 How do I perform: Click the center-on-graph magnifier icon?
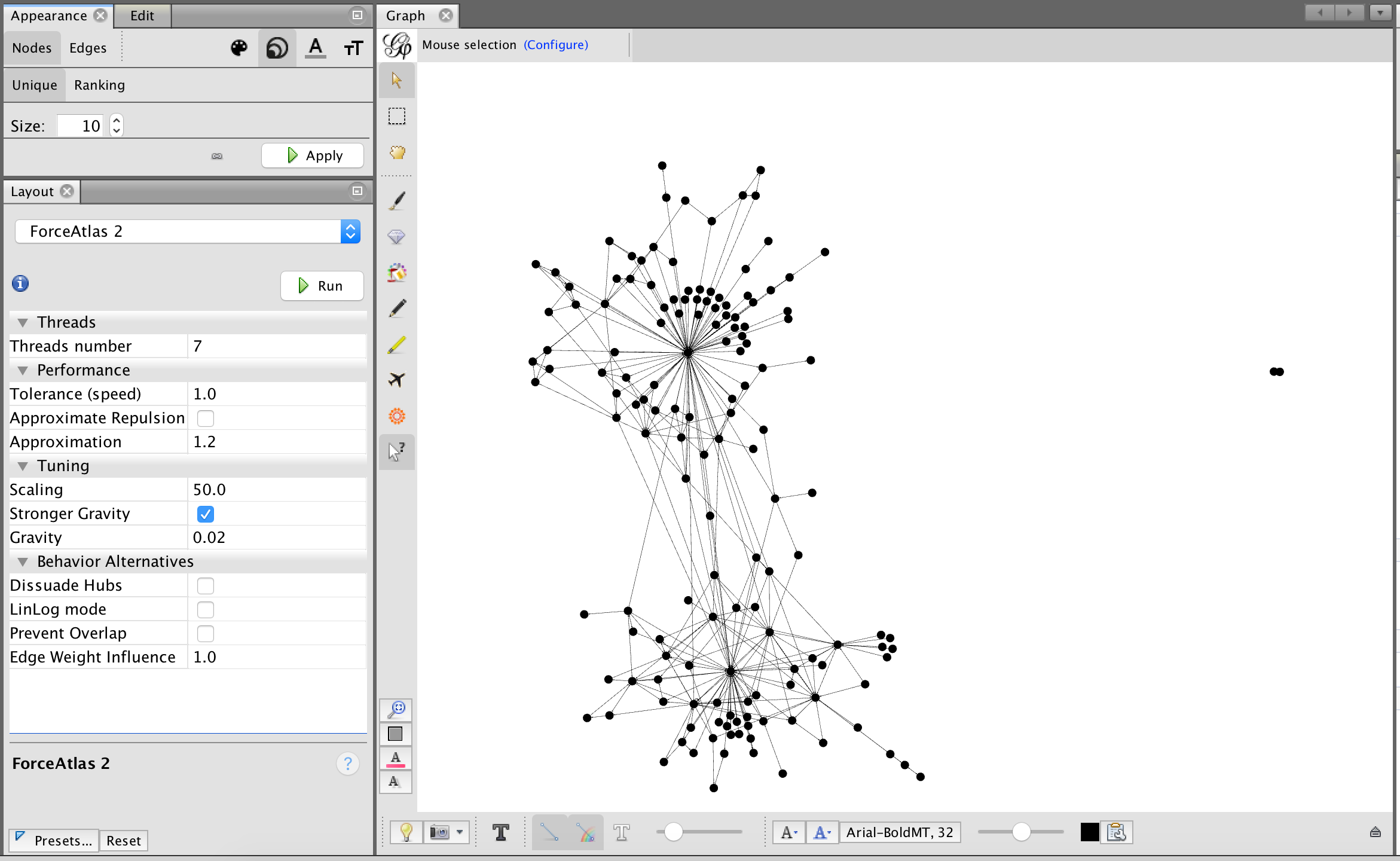[x=396, y=710]
